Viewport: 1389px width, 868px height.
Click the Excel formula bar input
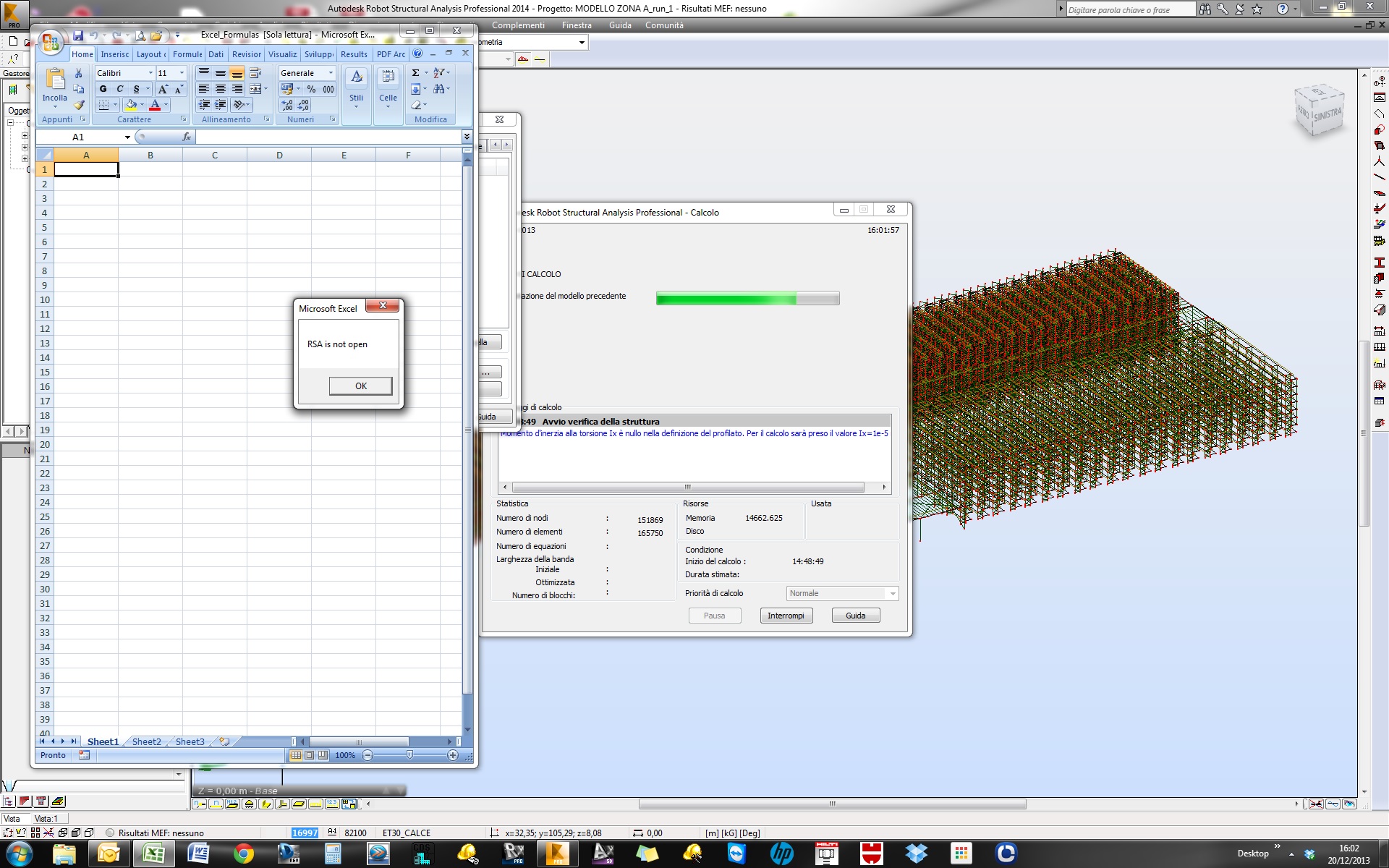coord(328,137)
